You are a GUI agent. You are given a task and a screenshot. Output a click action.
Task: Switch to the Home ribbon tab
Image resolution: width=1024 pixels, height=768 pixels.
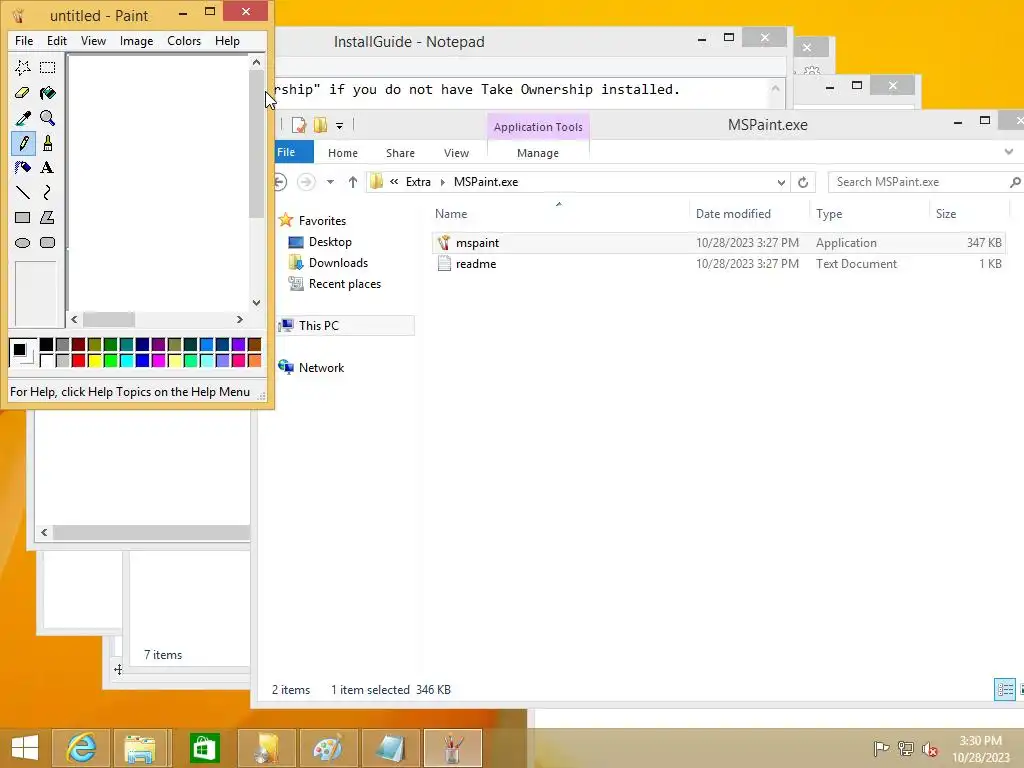coord(343,153)
